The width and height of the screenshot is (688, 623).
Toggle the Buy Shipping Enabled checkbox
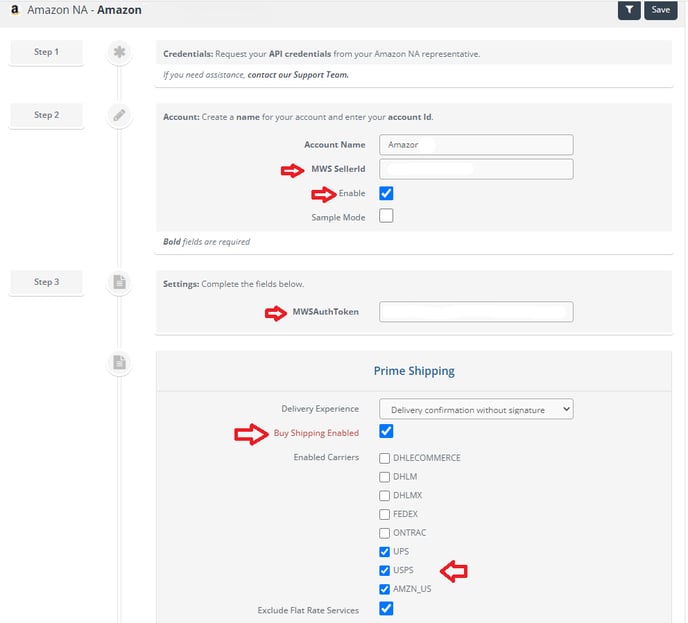click(x=386, y=431)
